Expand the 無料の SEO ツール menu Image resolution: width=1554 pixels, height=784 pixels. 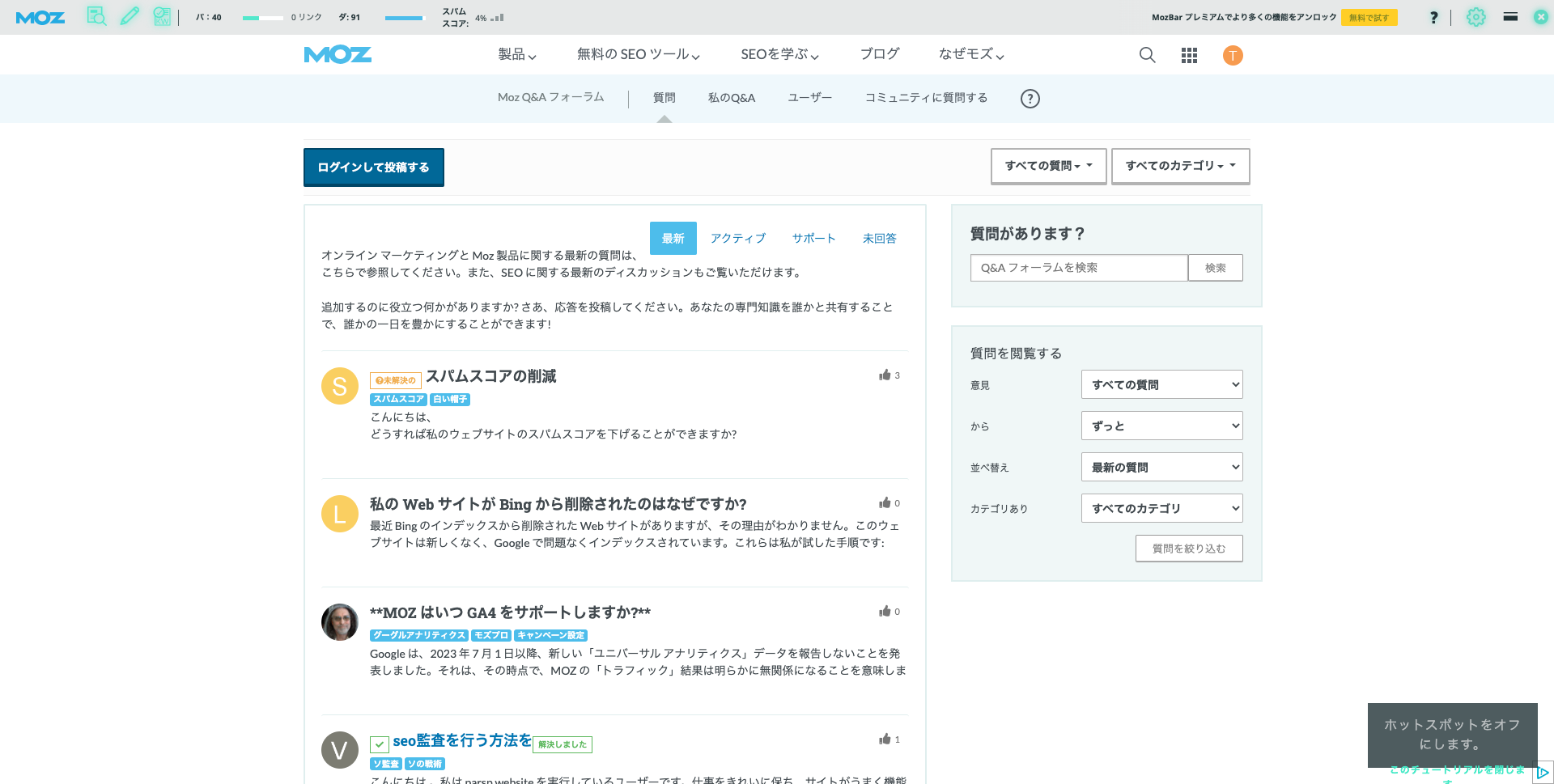point(639,54)
